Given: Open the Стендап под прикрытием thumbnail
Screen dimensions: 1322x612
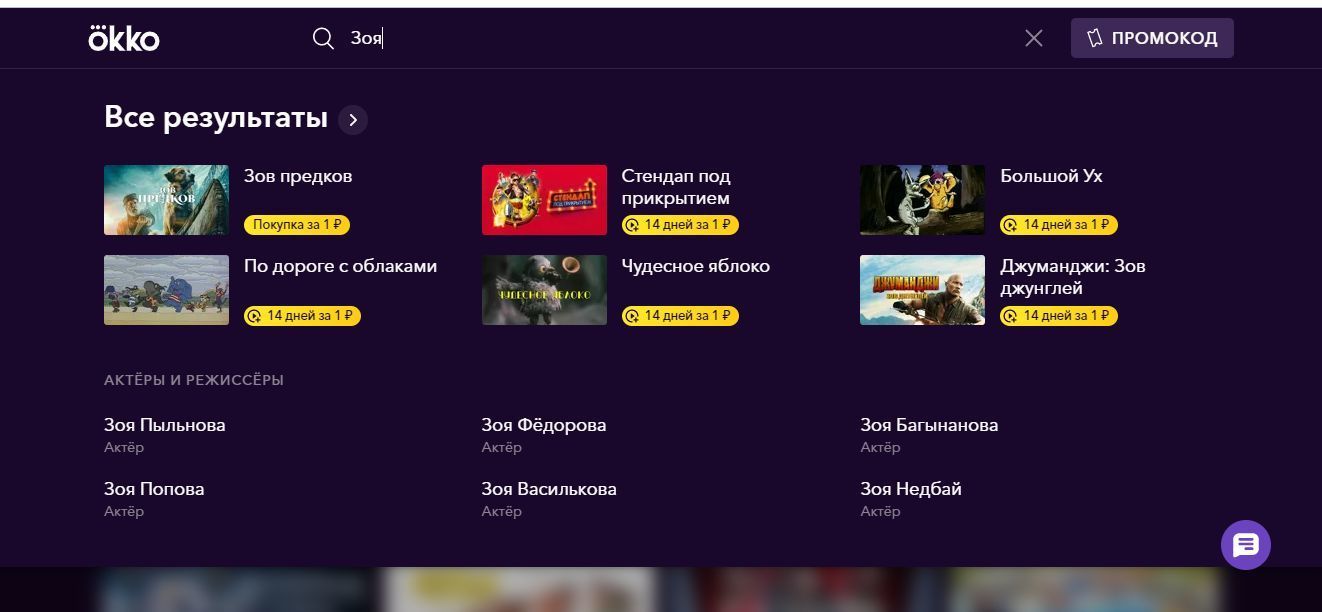Looking at the screenshot, I should (544, 200).
